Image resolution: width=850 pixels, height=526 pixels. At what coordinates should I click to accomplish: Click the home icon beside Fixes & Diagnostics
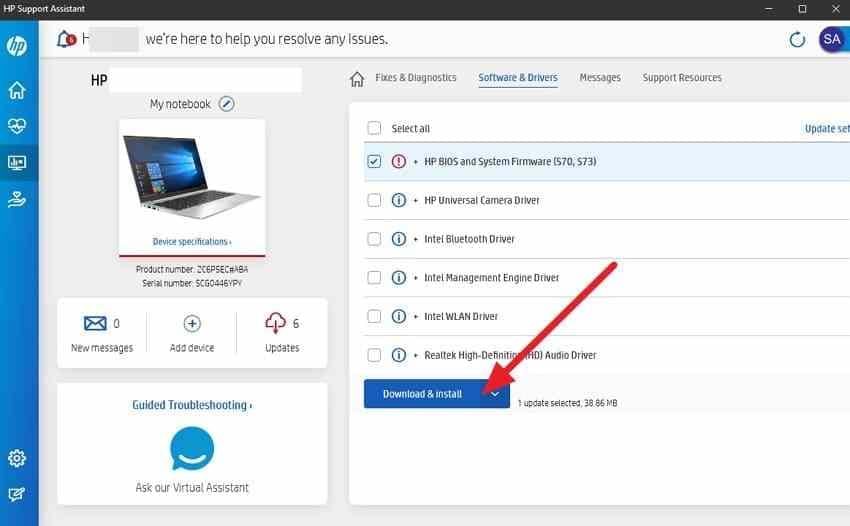pyautogui.click(x=357, y=79)
